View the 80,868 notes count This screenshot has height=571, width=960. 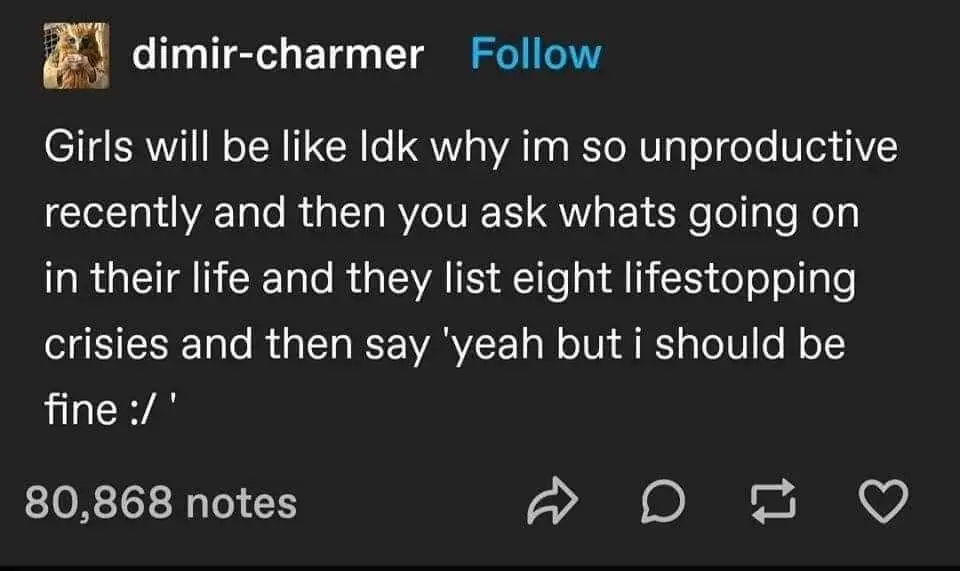tap(161, 502)
